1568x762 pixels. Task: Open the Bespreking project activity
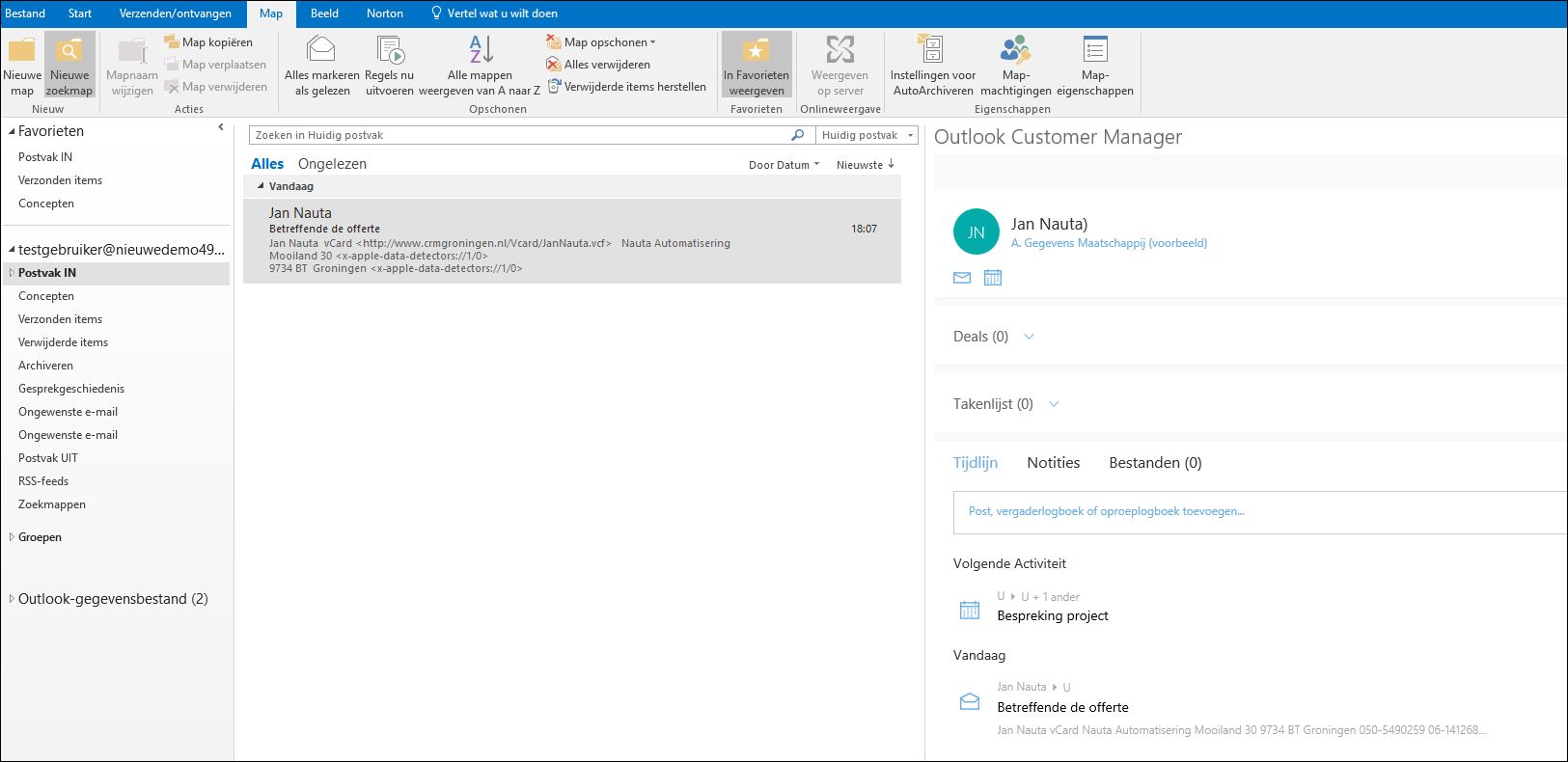tap(1053, 616)
